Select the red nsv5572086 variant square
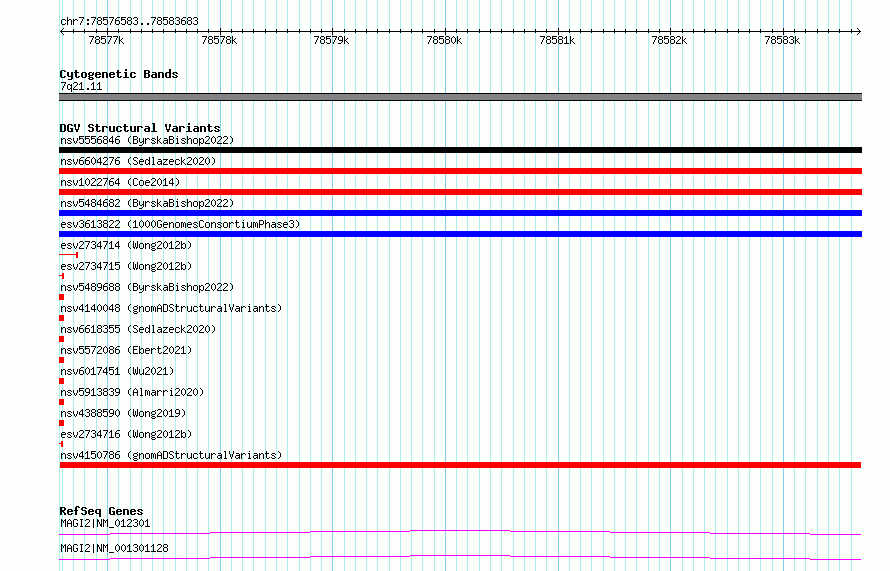 (61, 360)
